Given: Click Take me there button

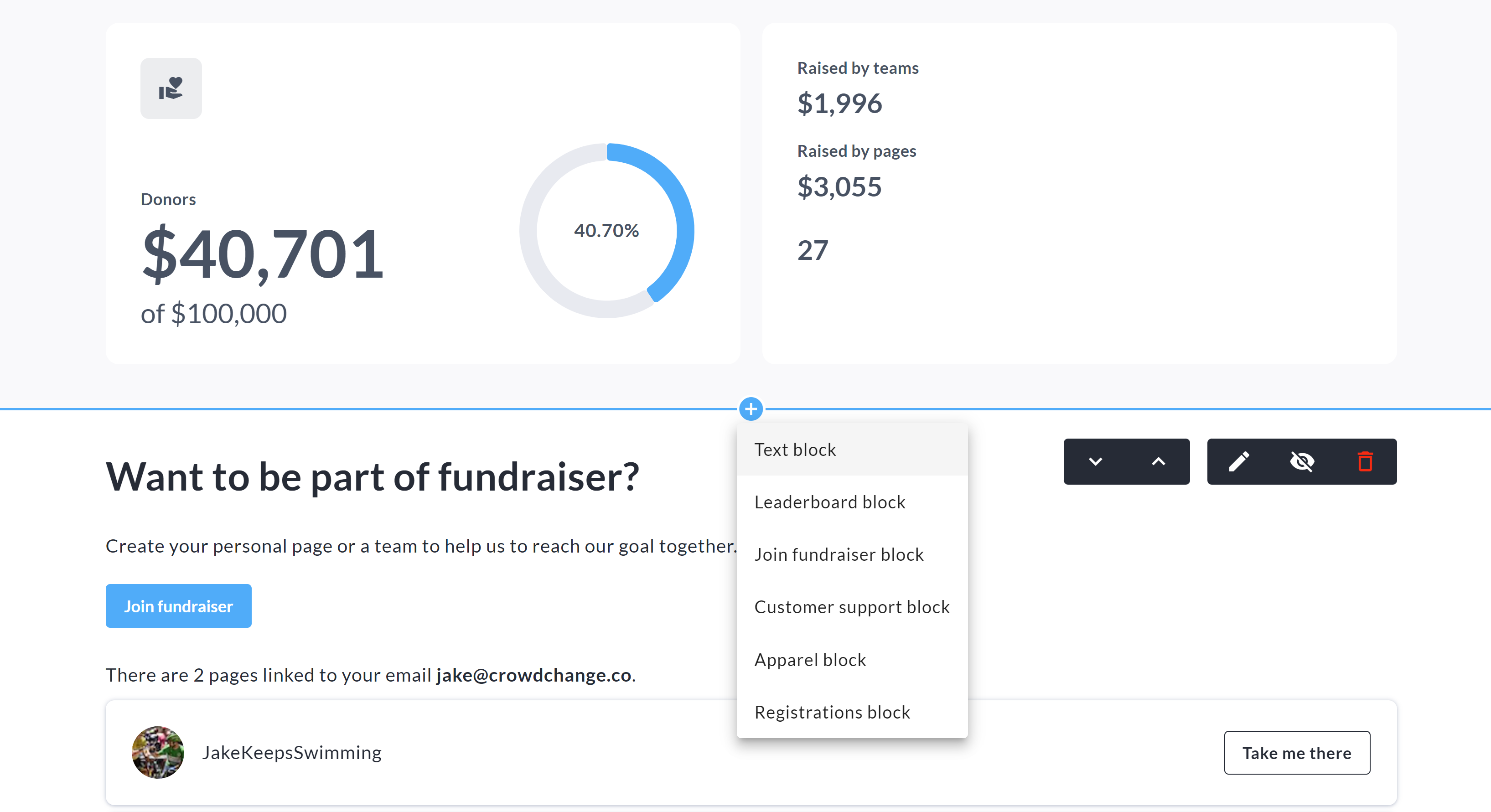Looking at the screenshot, I should (1296, 752).
